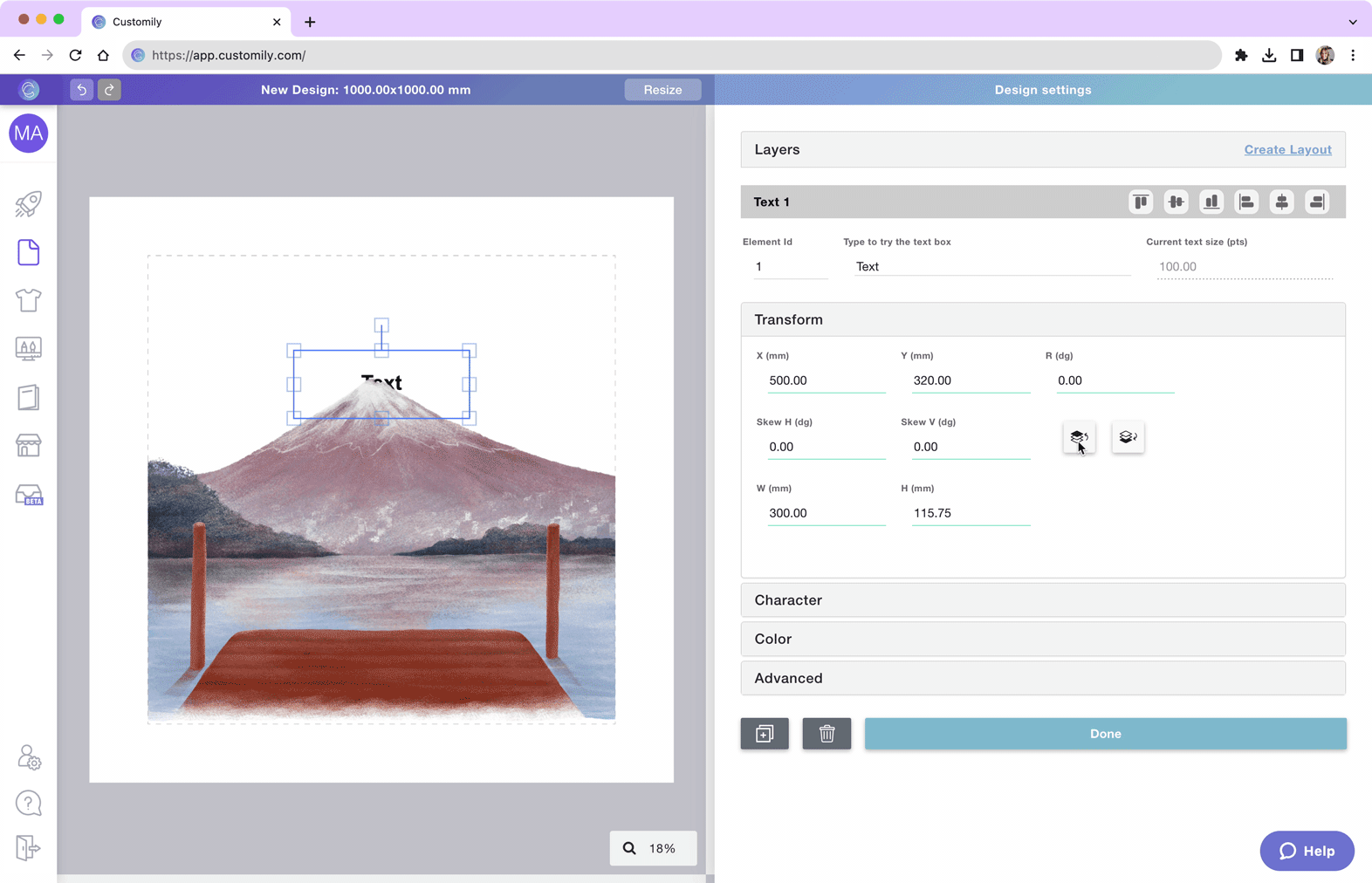The image size is (1372, 883).
Task: Click the storefront icon in sidebar
Action: click(x=28, y=446)
